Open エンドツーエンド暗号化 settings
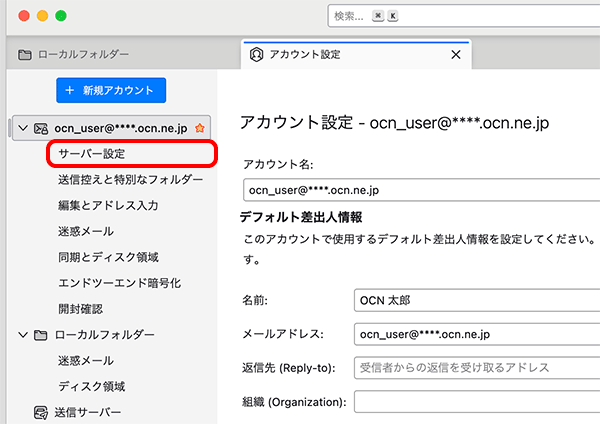Viewport: 600px width, 424px height. (x=119, y=283)
